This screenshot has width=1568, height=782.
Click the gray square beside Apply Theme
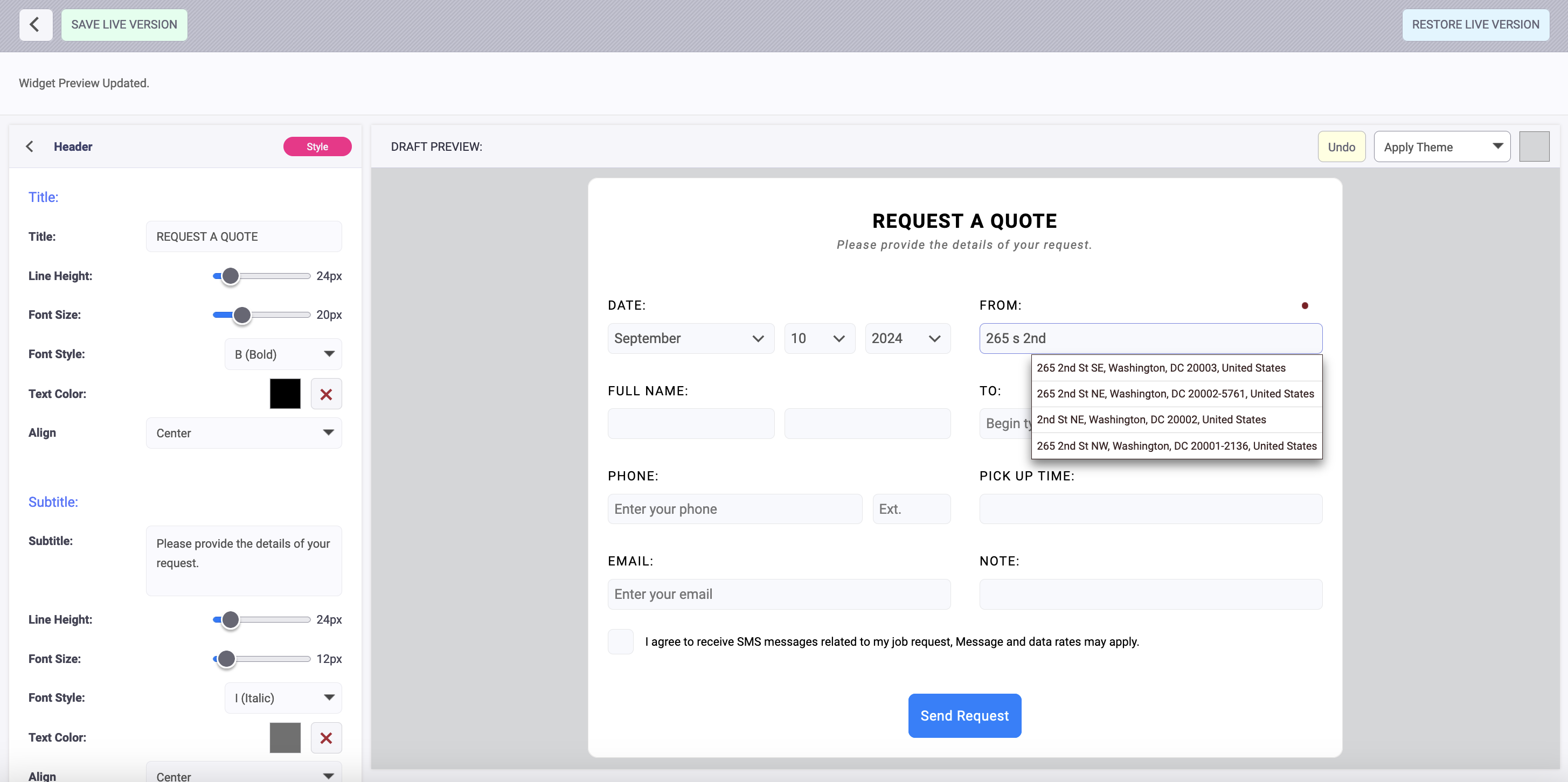coord(1535,146)
